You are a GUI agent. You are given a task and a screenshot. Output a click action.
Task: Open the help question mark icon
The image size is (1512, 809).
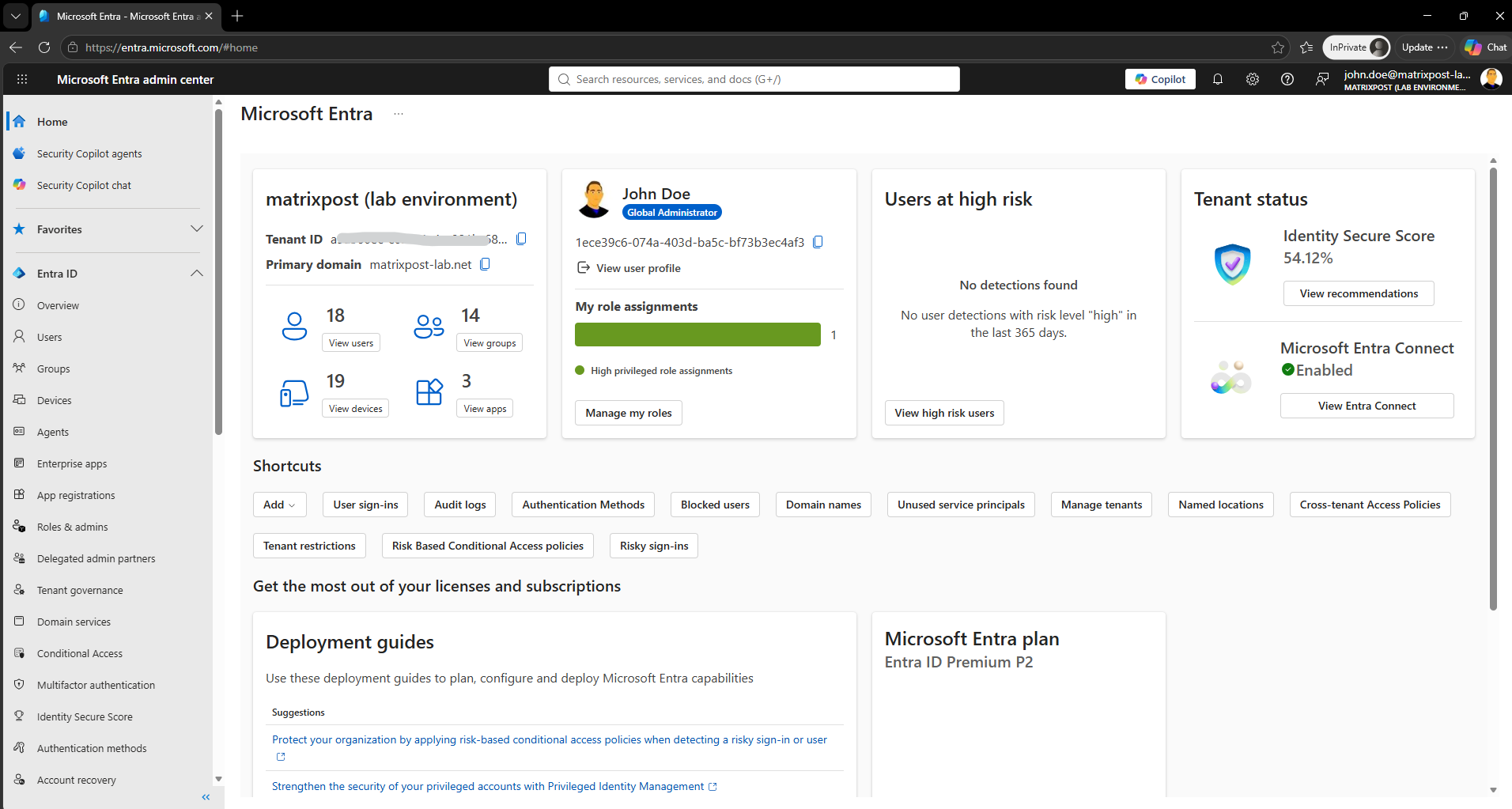click(1287, 79)
